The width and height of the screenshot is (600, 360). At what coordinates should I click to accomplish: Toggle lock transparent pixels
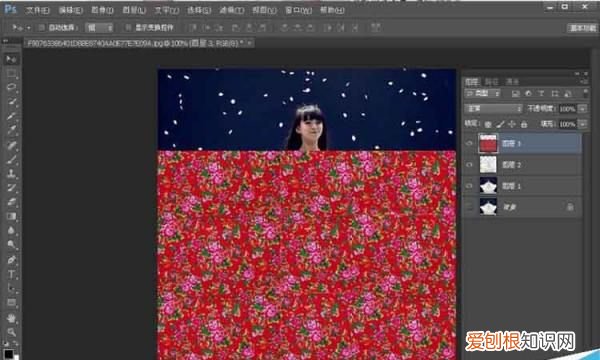click(488, 124)
